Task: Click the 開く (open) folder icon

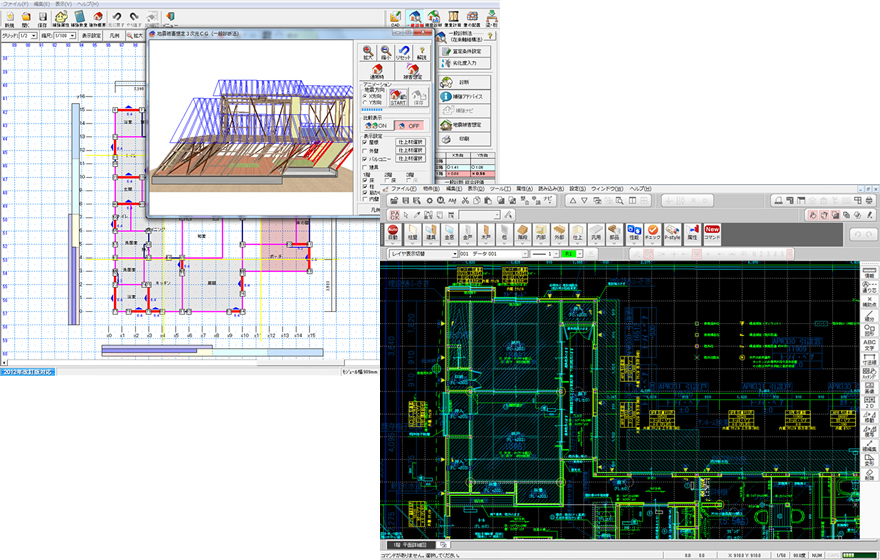Action: (x=26, y=19)
